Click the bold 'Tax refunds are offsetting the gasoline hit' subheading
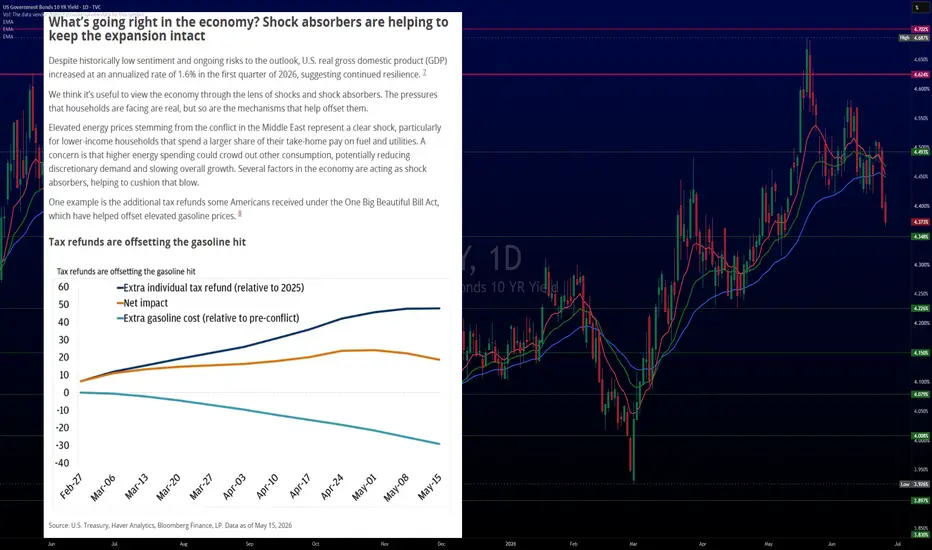The height and width of the screenshot is (550, 932). coord(147,242)
